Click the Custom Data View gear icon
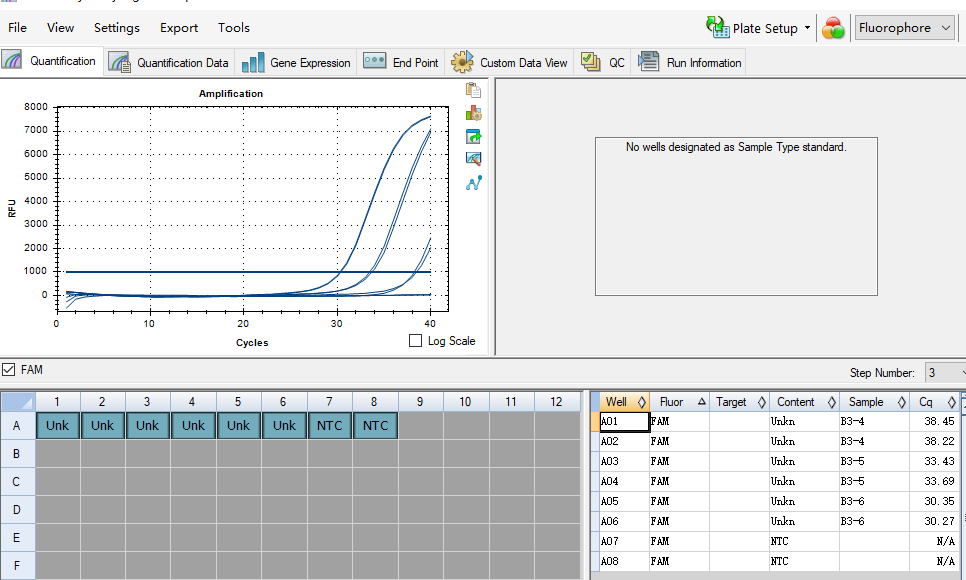This screenshot has width=966, height=580. [462, 62]
